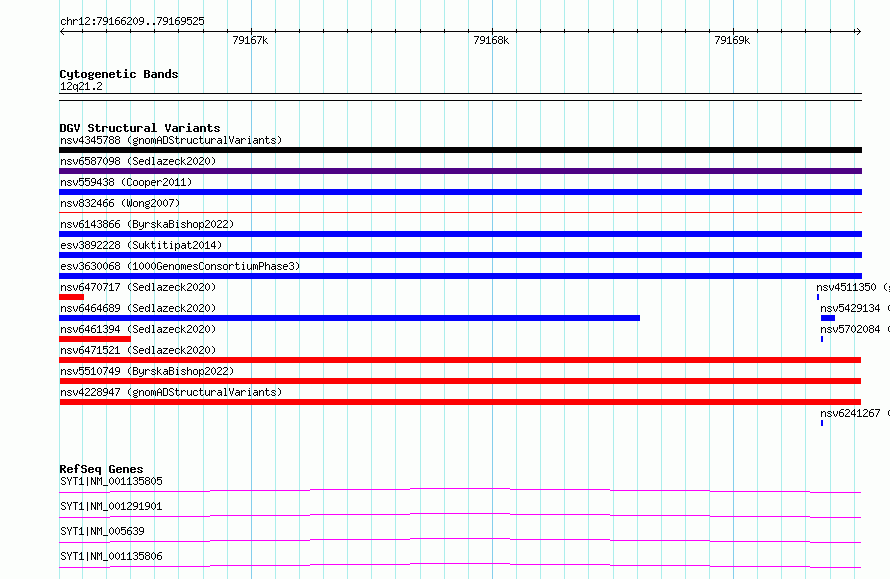Select the short red nsv6470717 bar
Image resolution: width=890 pixels, height=579 pixels.
[72, 297]
